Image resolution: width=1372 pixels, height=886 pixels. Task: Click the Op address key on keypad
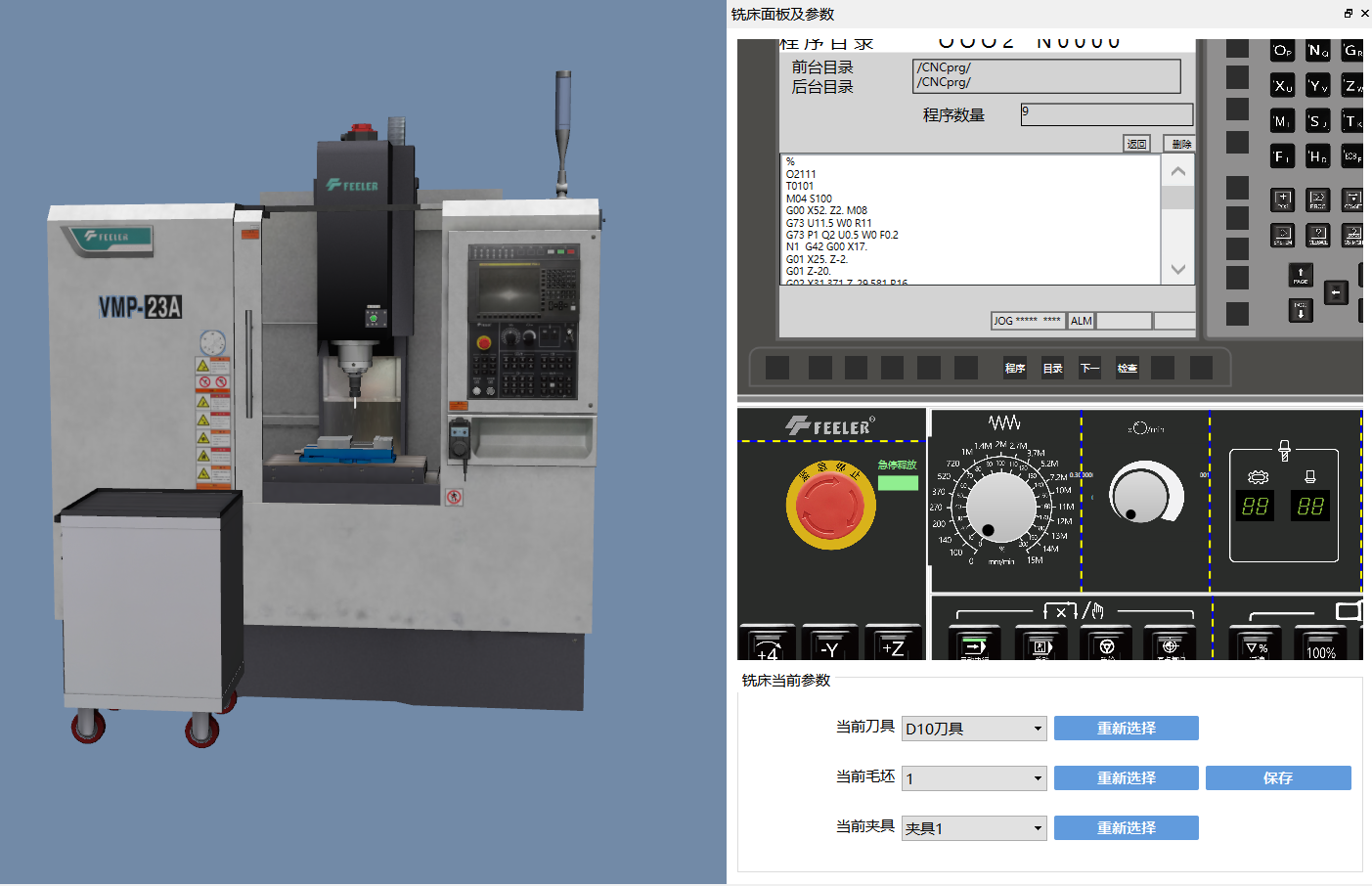tap(1282, 50)
